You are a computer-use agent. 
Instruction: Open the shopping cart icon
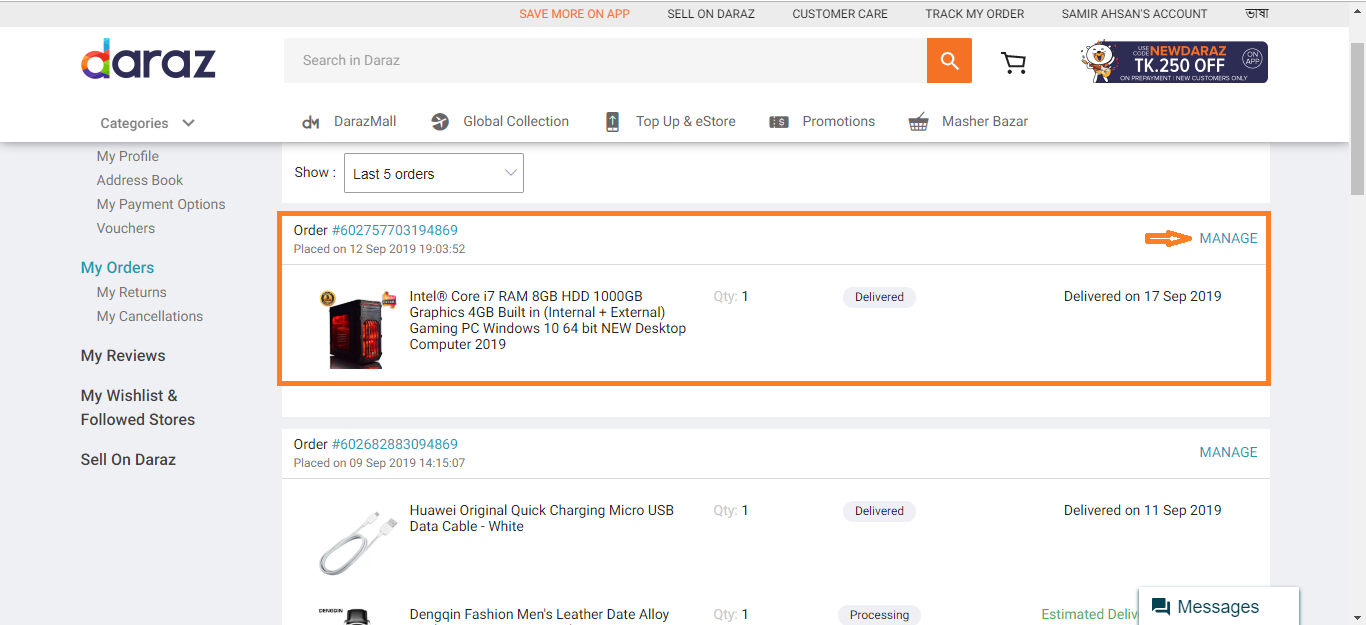click(1013, 62)
